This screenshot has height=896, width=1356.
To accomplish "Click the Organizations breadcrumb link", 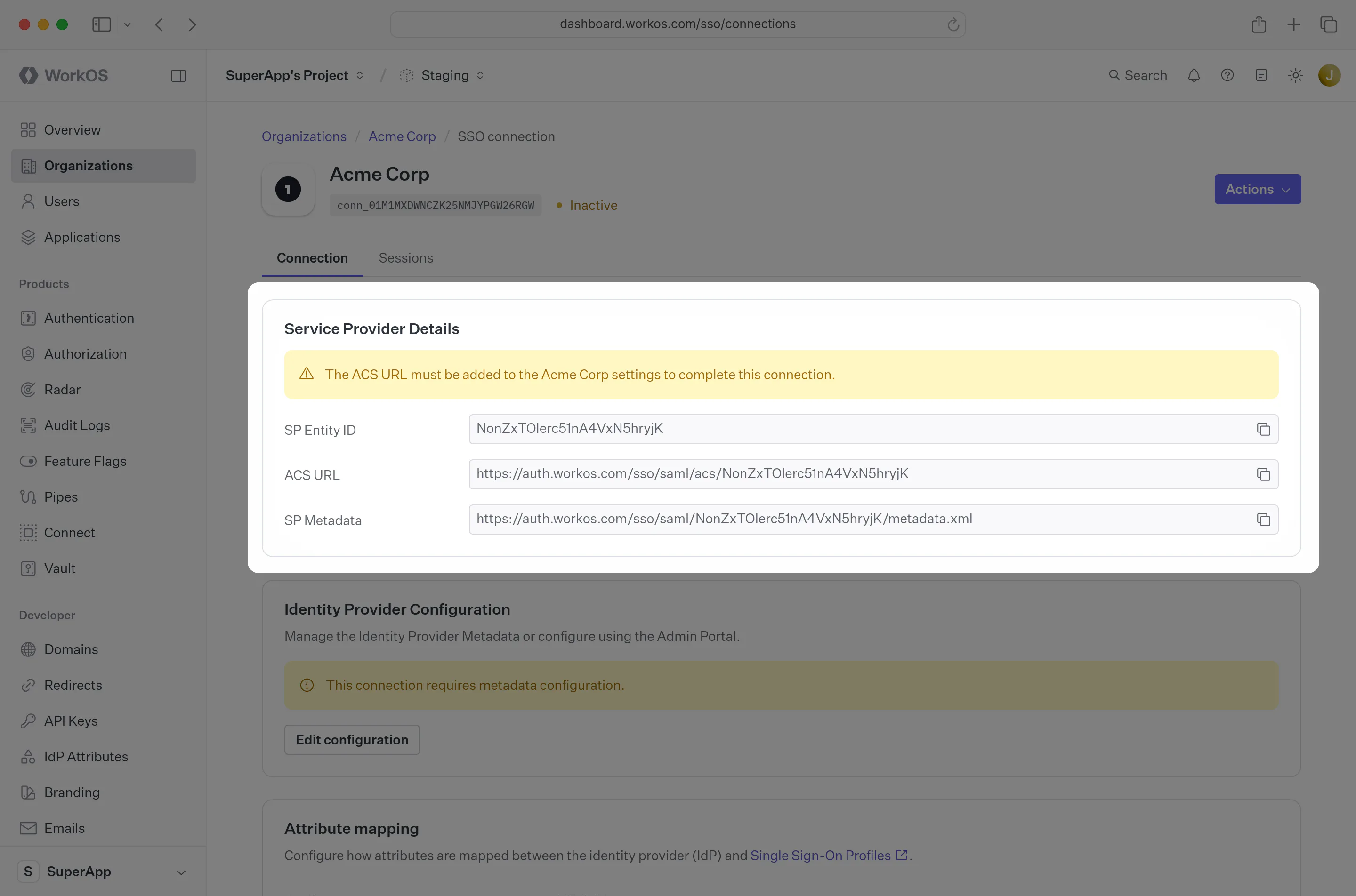I will point(304,136).
